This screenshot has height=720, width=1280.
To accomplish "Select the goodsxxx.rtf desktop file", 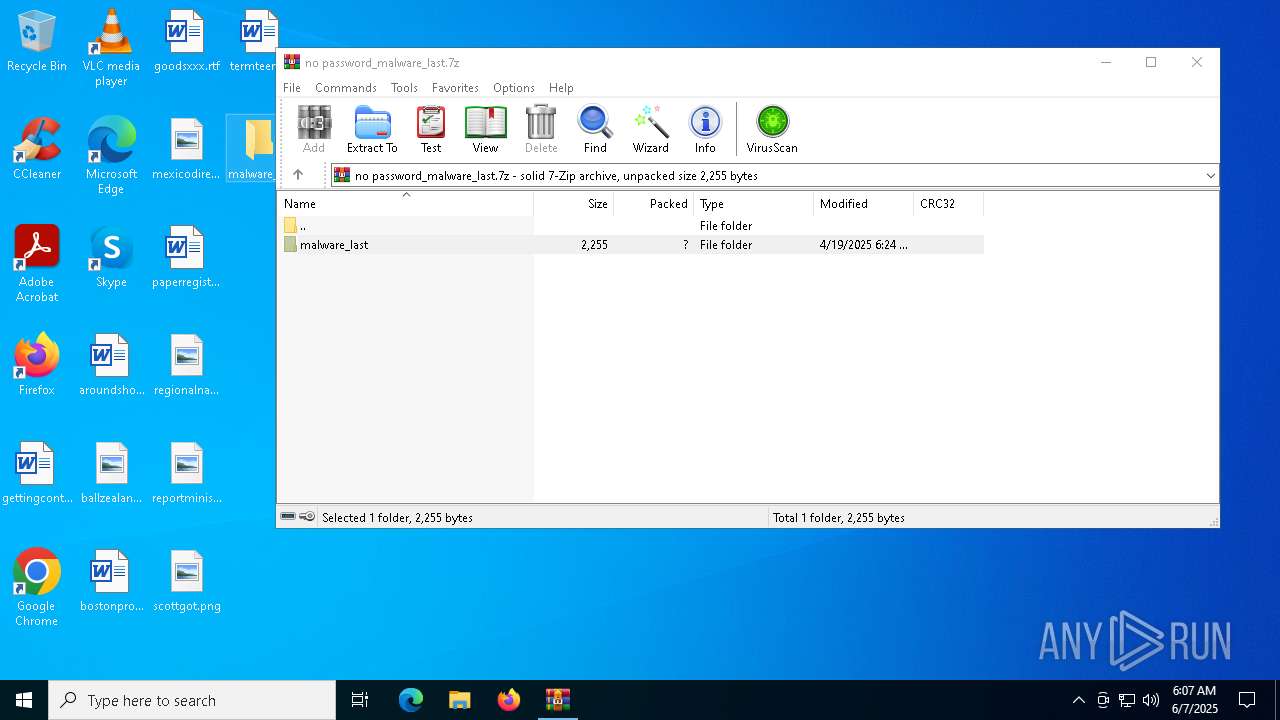I will point(186,41).
